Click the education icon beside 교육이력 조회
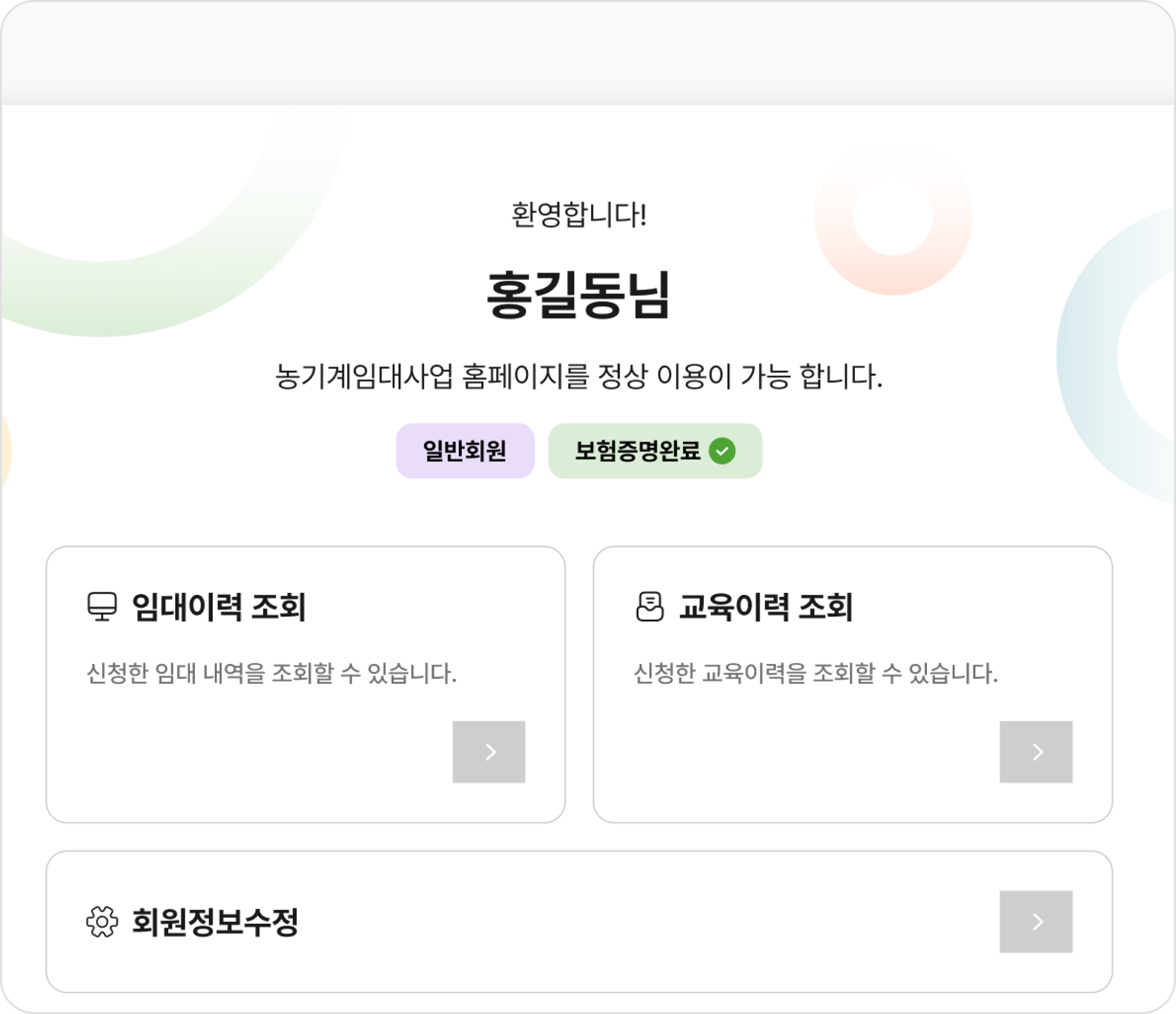 [x=649, y=606]
